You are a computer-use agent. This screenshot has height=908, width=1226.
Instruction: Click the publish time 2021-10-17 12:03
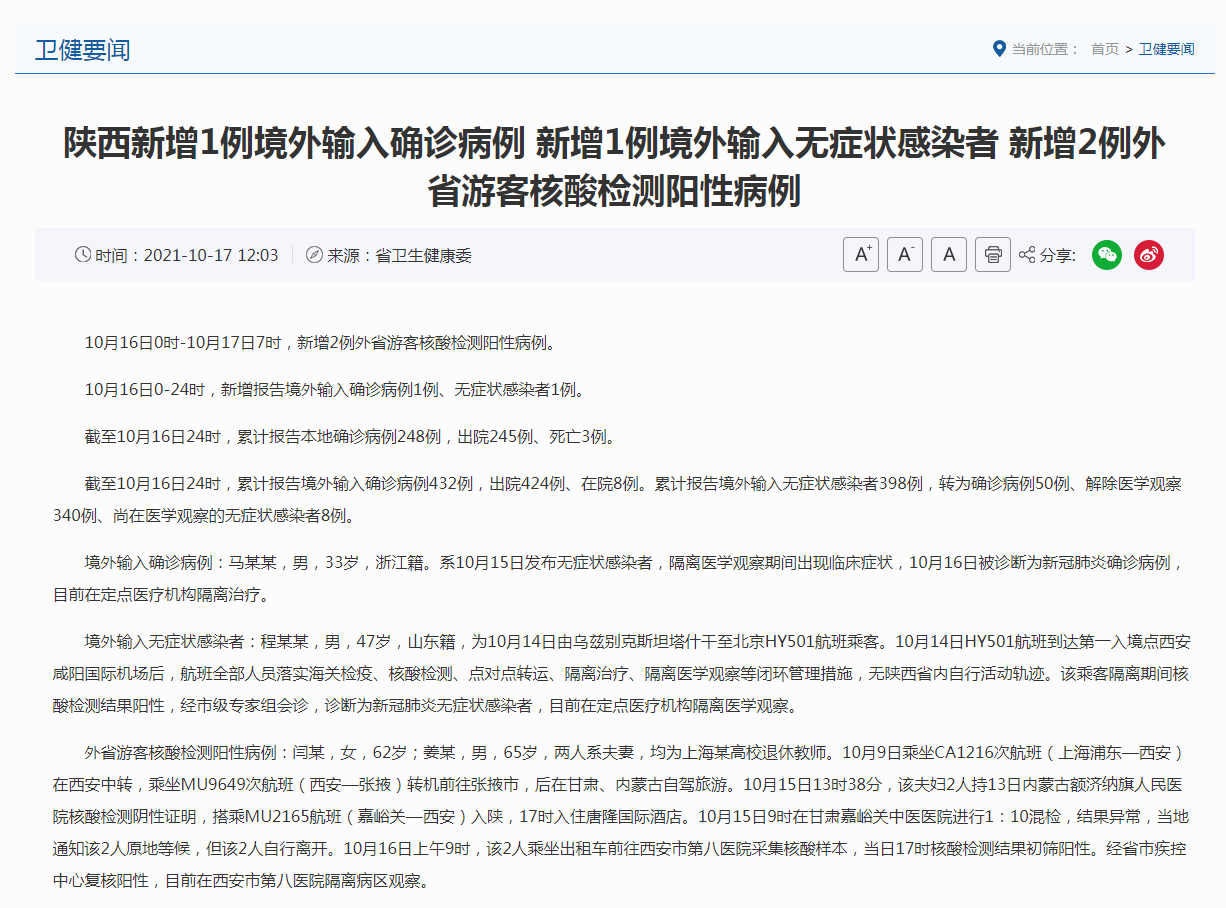tap(211, 256)
